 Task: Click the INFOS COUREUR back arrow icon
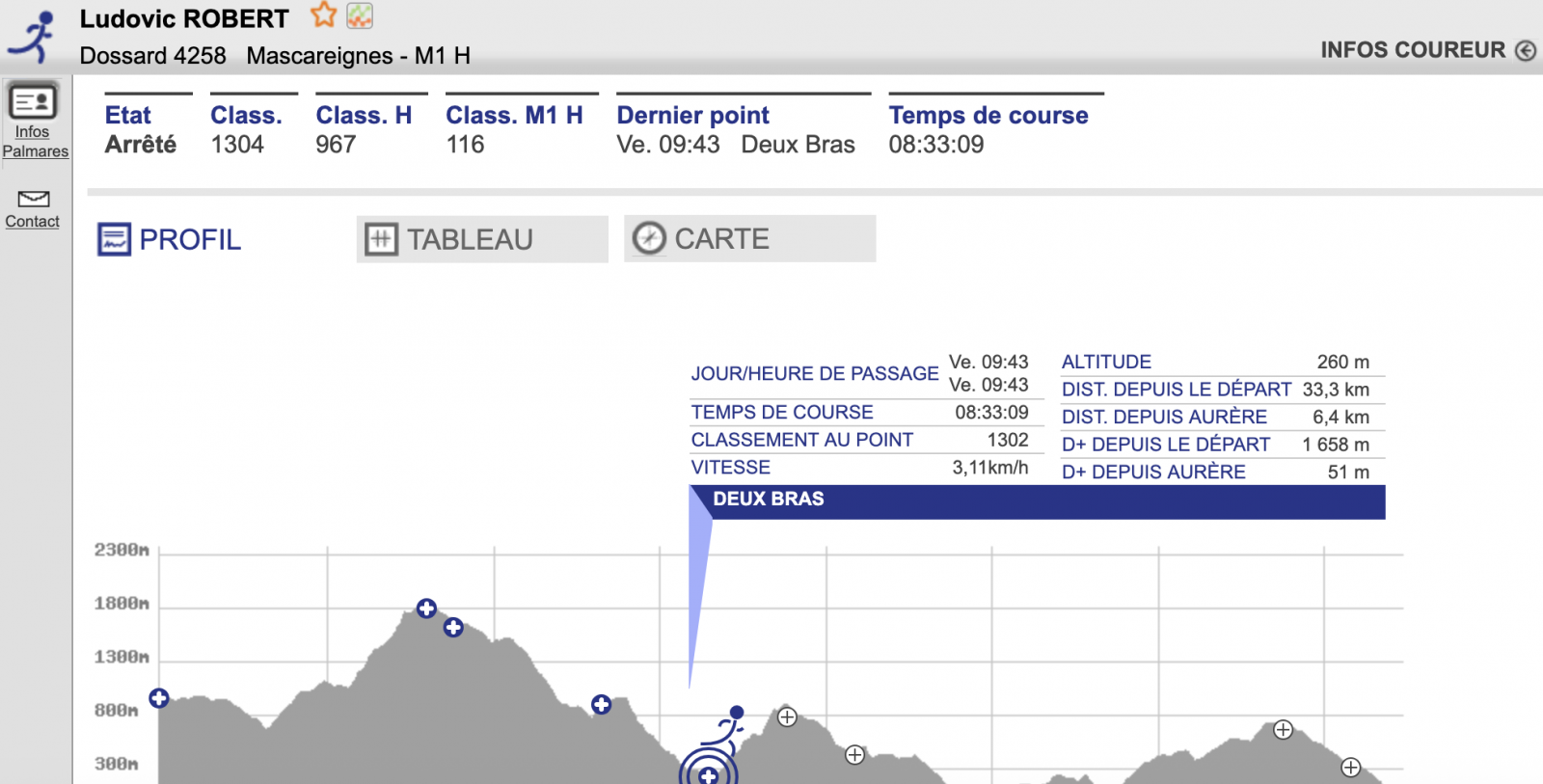click(x=1525, y=51)
